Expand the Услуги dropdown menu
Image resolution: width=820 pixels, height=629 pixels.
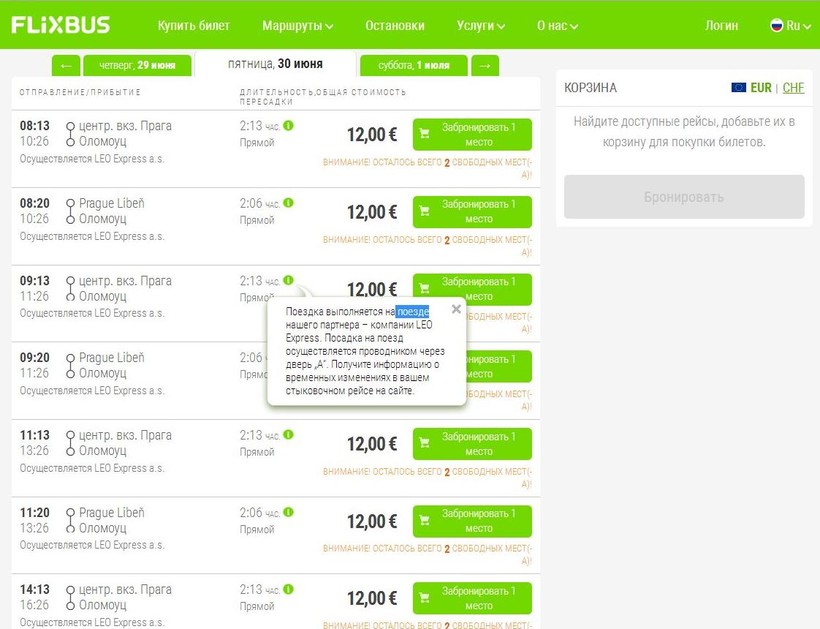pos(480,26)
